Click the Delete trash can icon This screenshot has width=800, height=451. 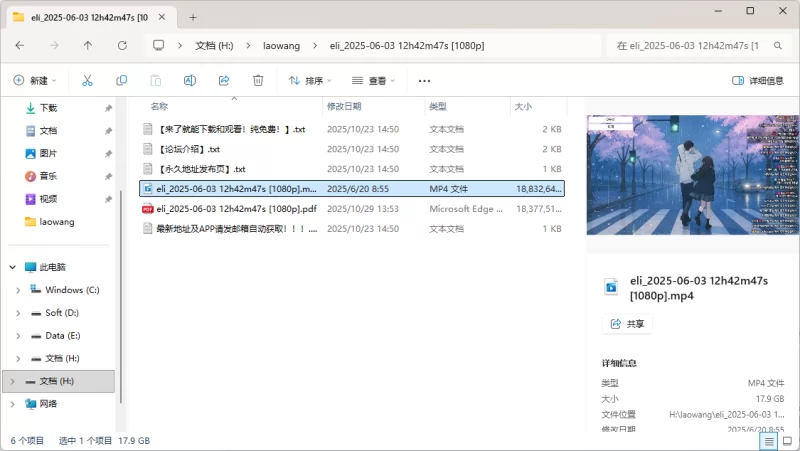coord(258,80)
